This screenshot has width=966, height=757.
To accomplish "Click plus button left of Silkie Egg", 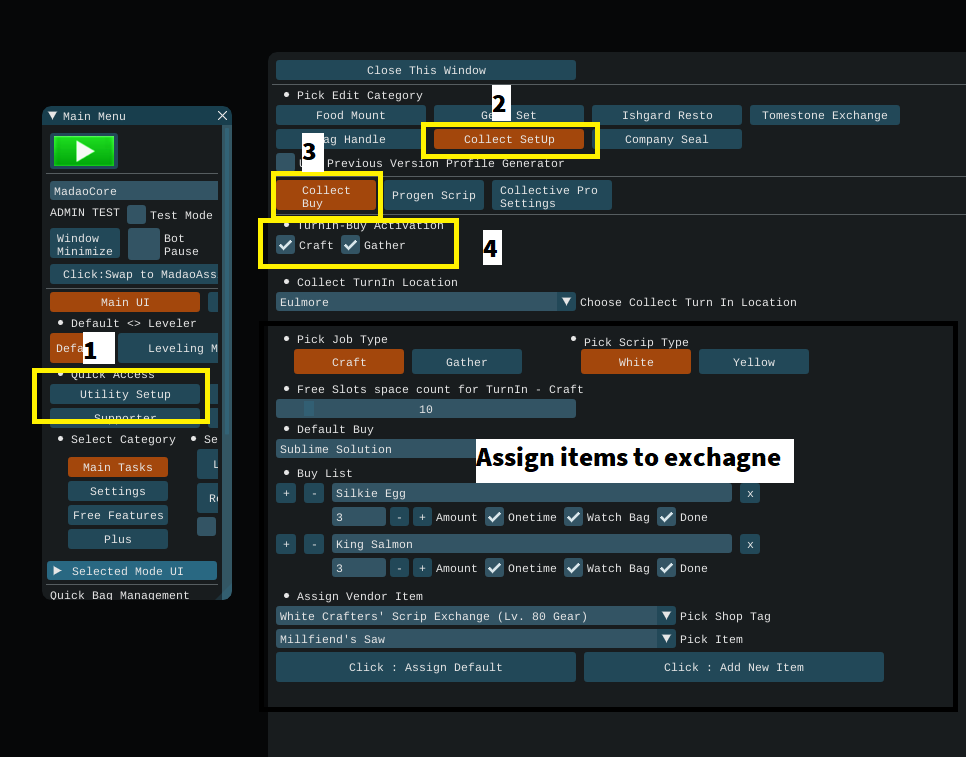I will (x=286, y=493).
